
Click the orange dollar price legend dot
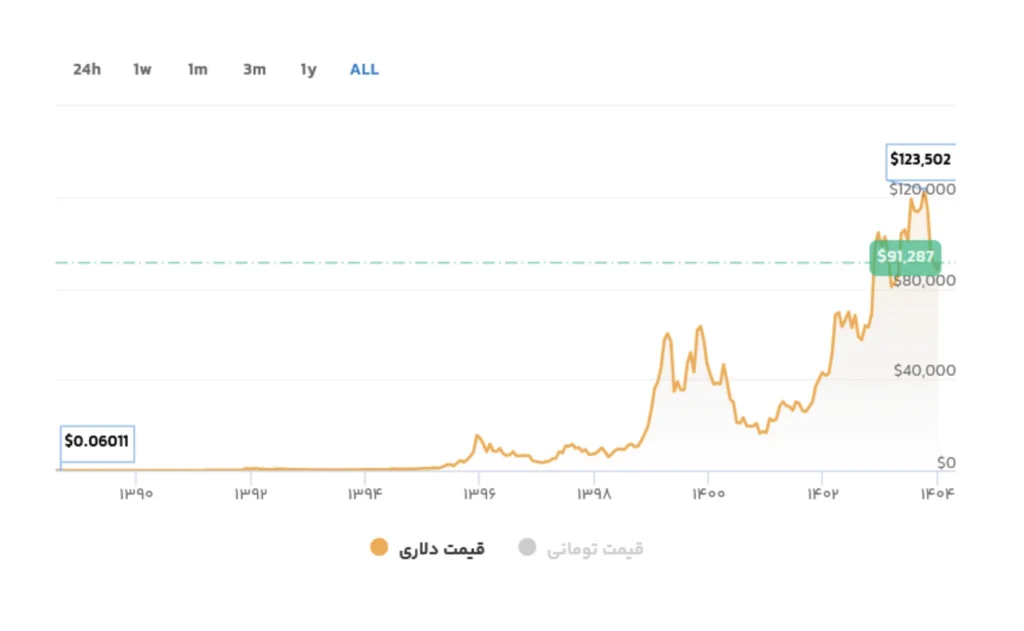pos(378,547)
